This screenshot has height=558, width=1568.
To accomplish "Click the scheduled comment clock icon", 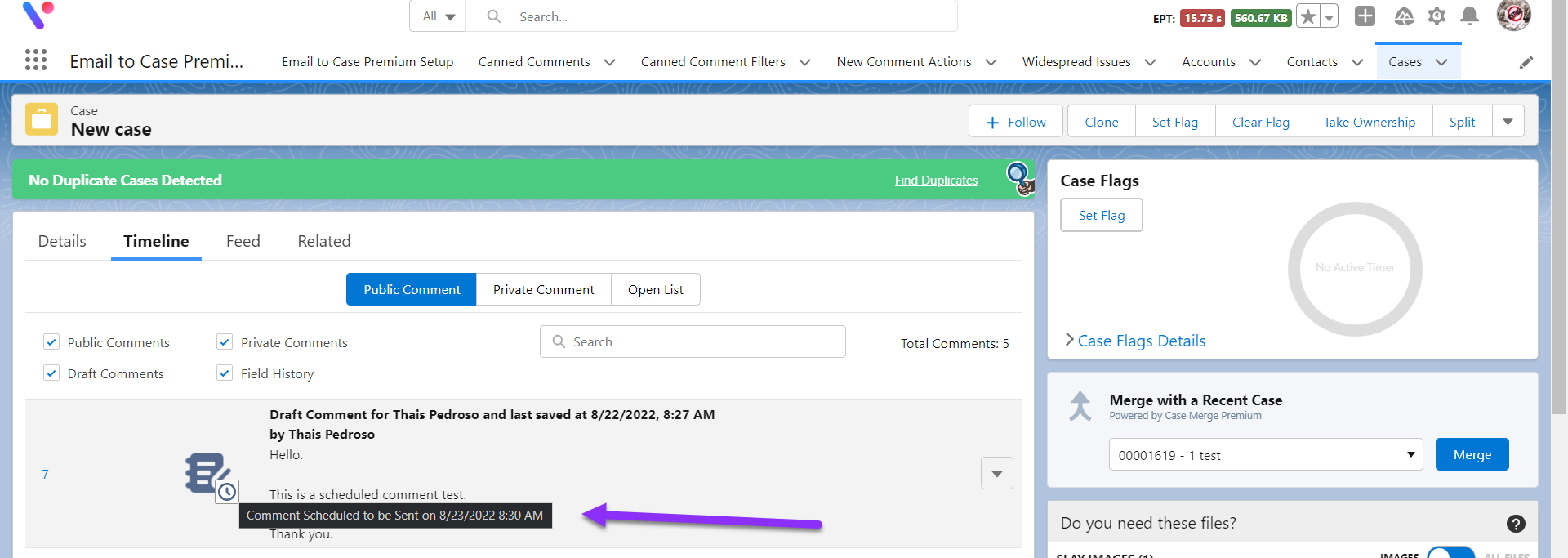I will pos(227,491).
